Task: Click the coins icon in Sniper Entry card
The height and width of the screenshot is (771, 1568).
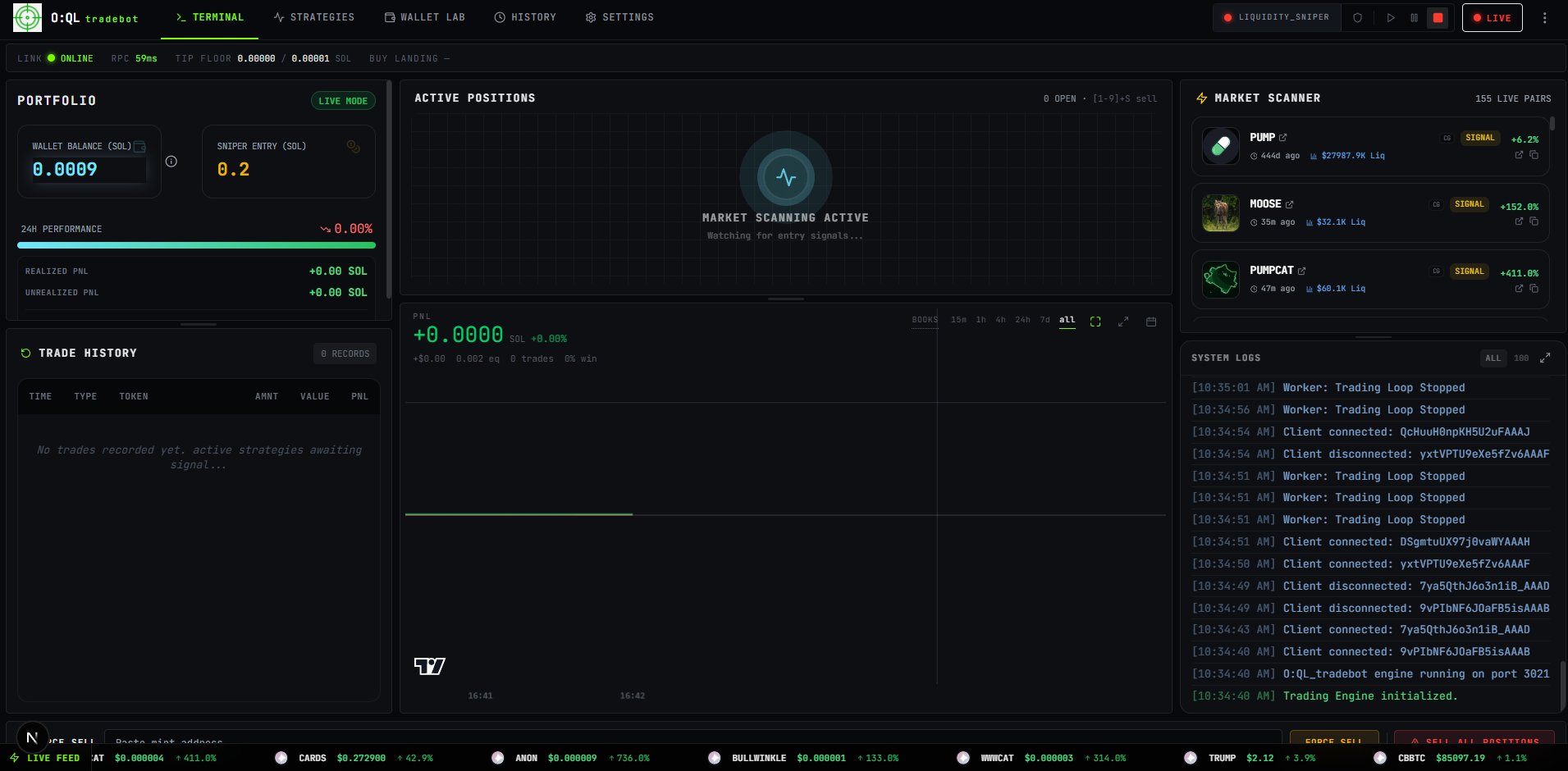Action: coord(353,147)
